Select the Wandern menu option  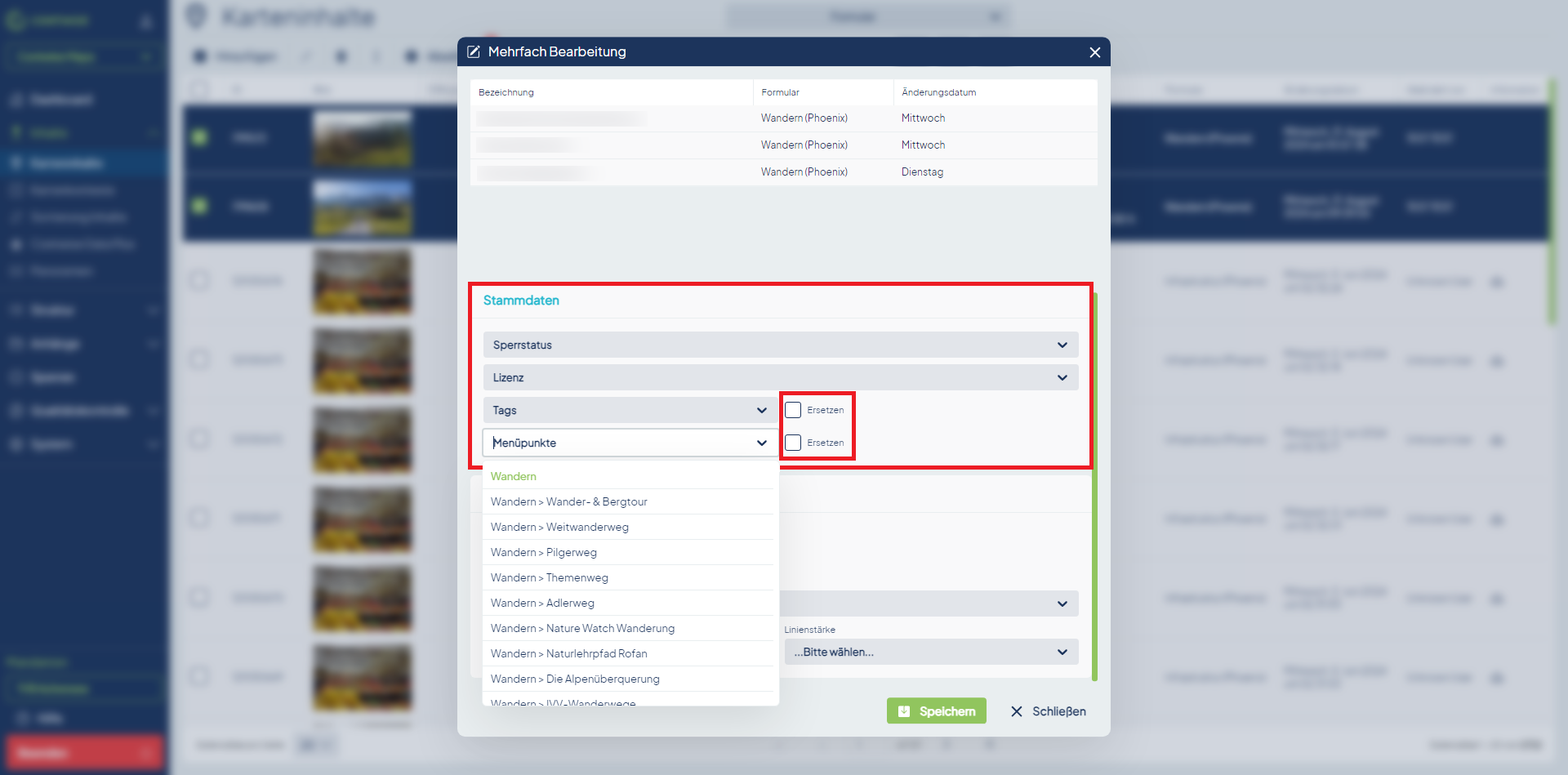pos(629,476)
